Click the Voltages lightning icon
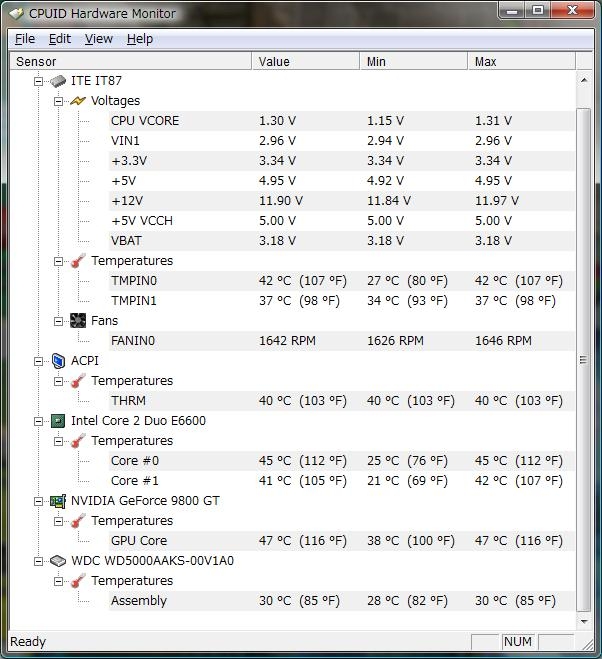Image resolution: width=602 pixels, height=659 pixels. [78, 100]
